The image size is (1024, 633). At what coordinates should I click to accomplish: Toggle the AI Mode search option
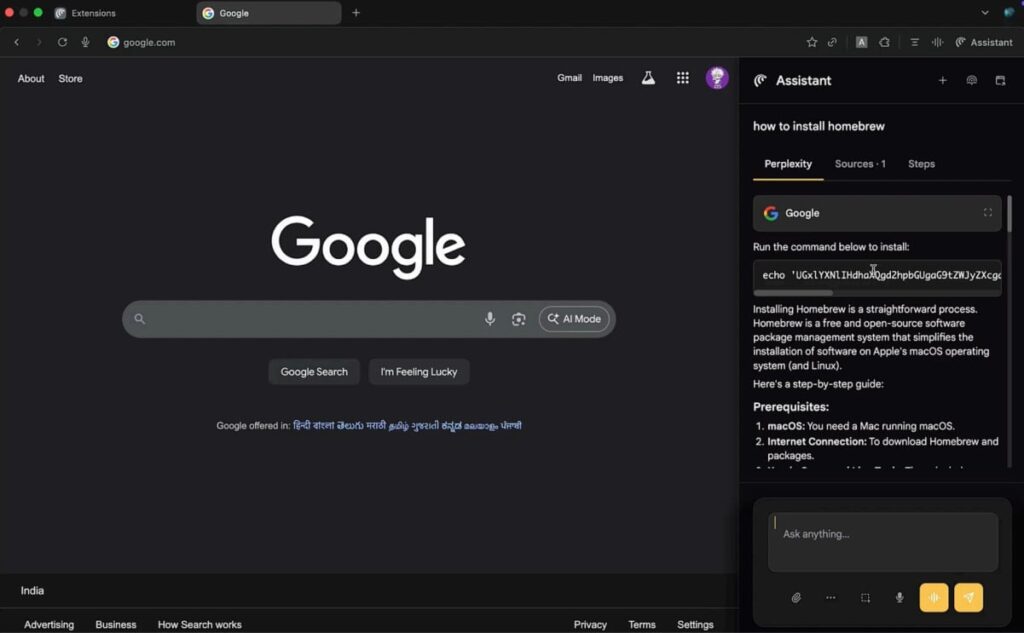tap(574, 318)
